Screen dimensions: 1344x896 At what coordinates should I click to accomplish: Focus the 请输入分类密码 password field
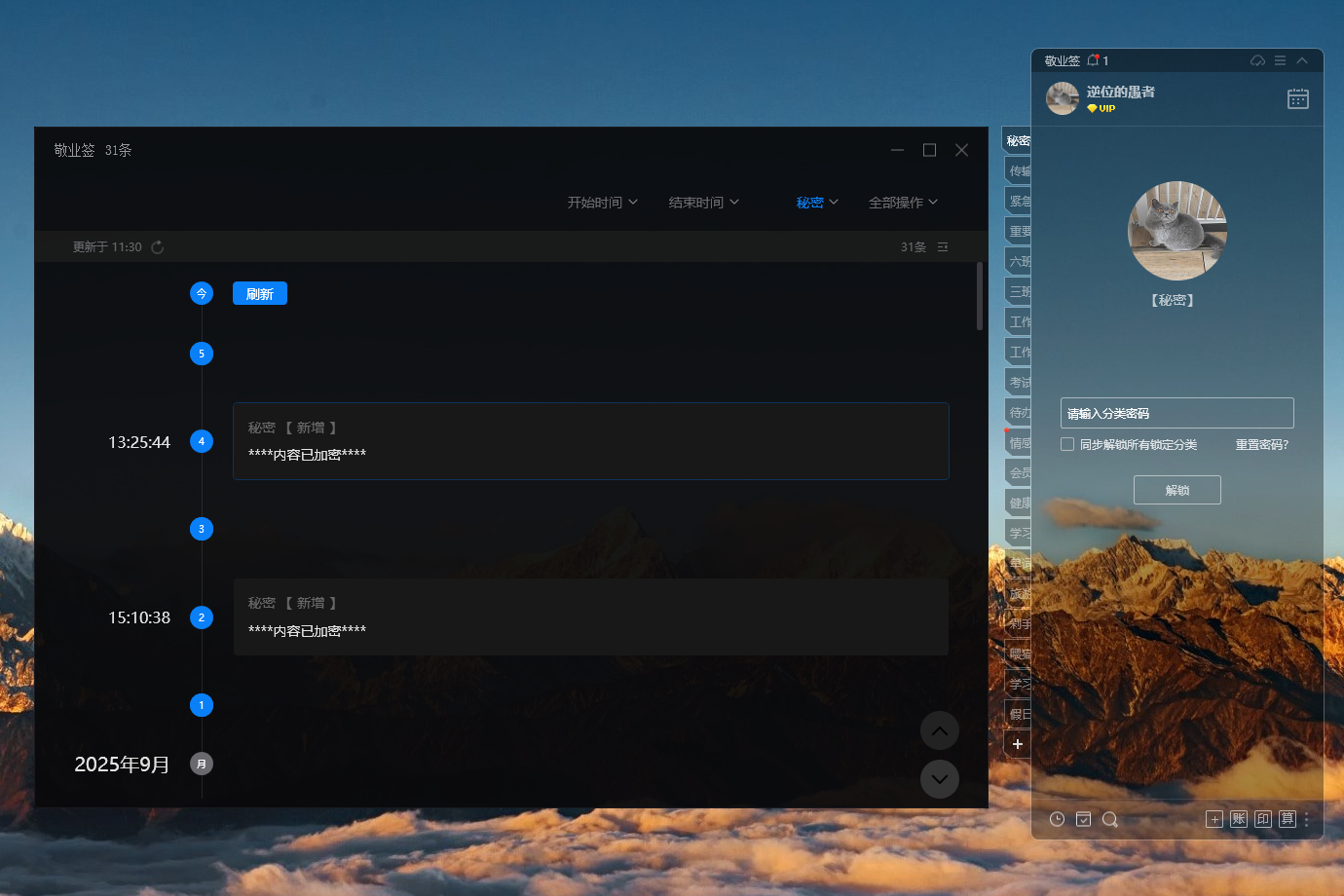click(x=1177, y=413)
